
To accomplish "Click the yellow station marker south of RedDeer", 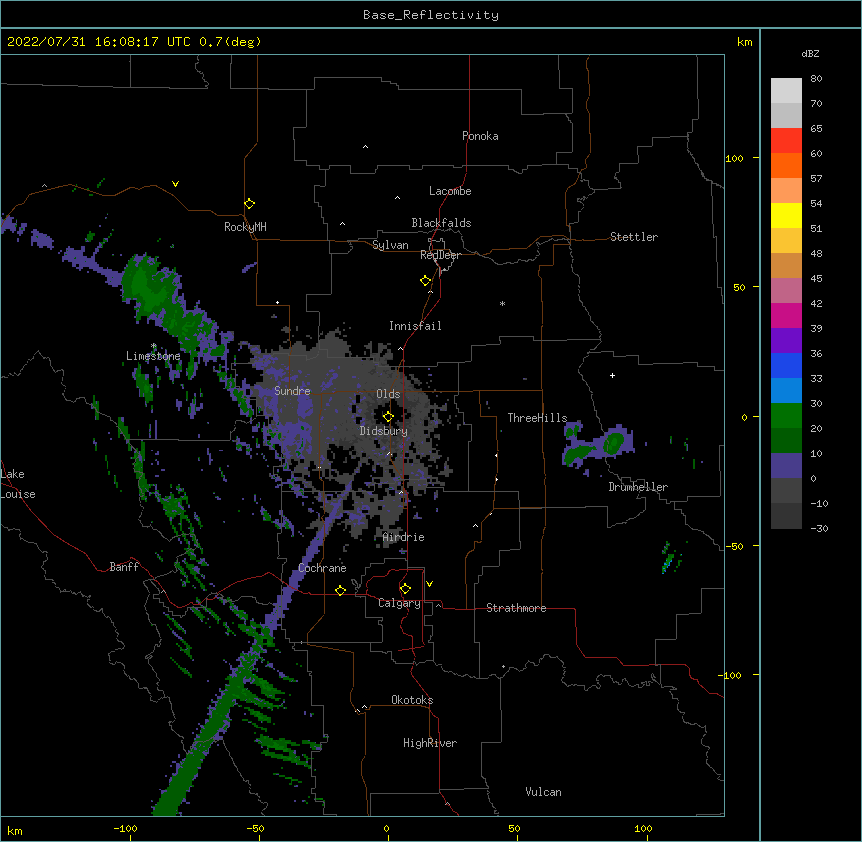I will (x=426, y=281).
